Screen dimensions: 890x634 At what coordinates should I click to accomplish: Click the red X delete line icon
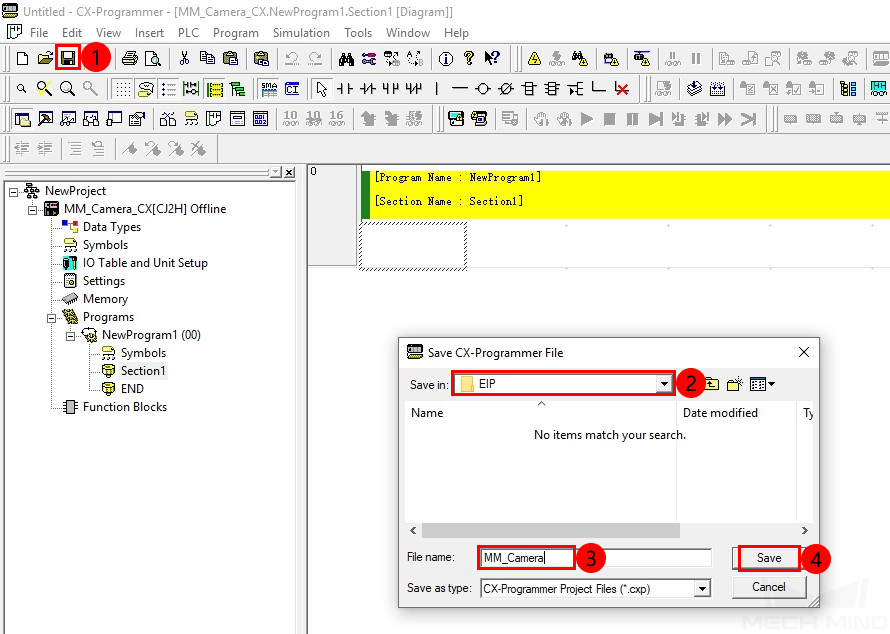coord(622,89)
